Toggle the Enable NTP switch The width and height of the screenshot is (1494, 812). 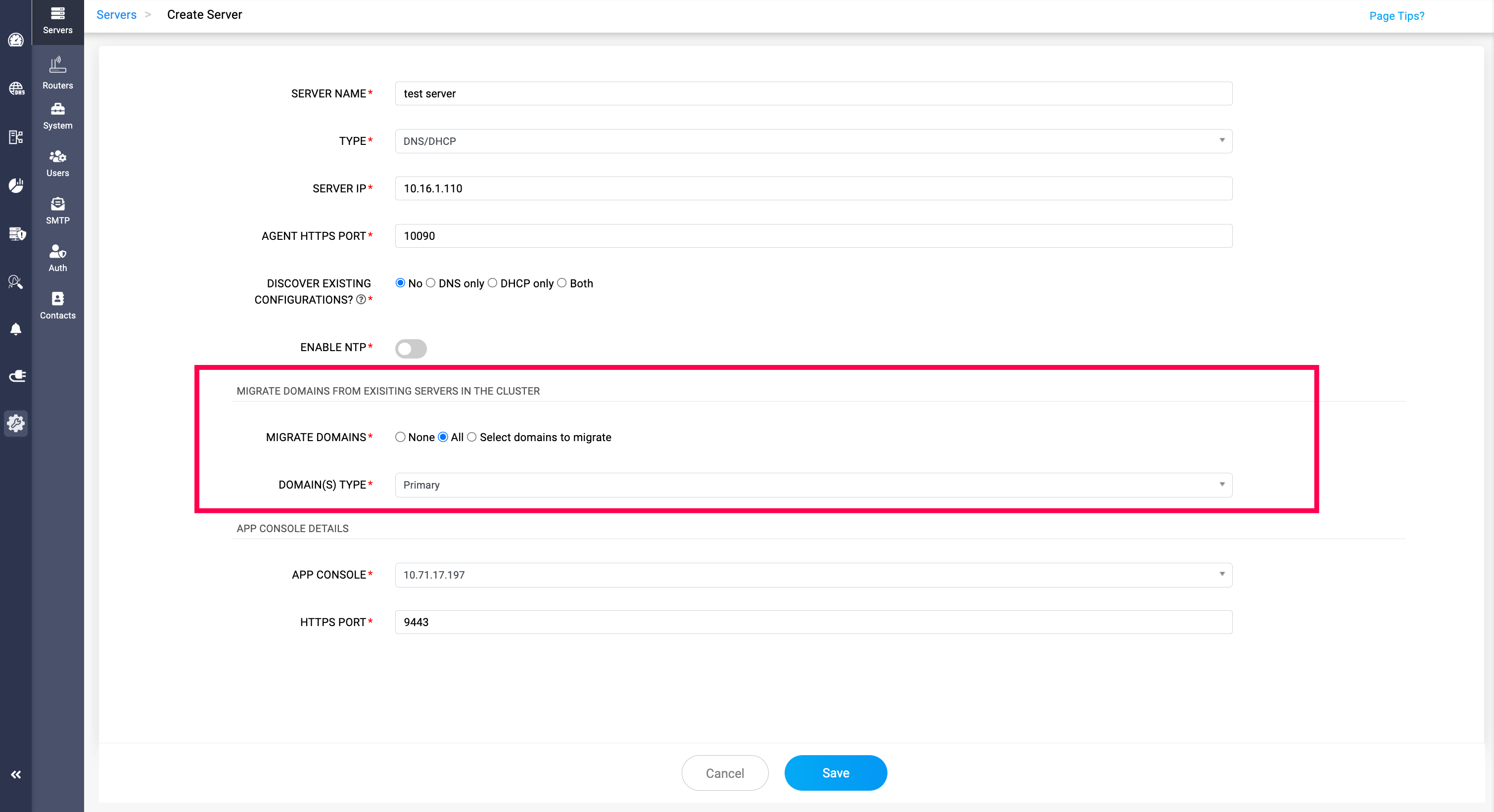point(411,348)
